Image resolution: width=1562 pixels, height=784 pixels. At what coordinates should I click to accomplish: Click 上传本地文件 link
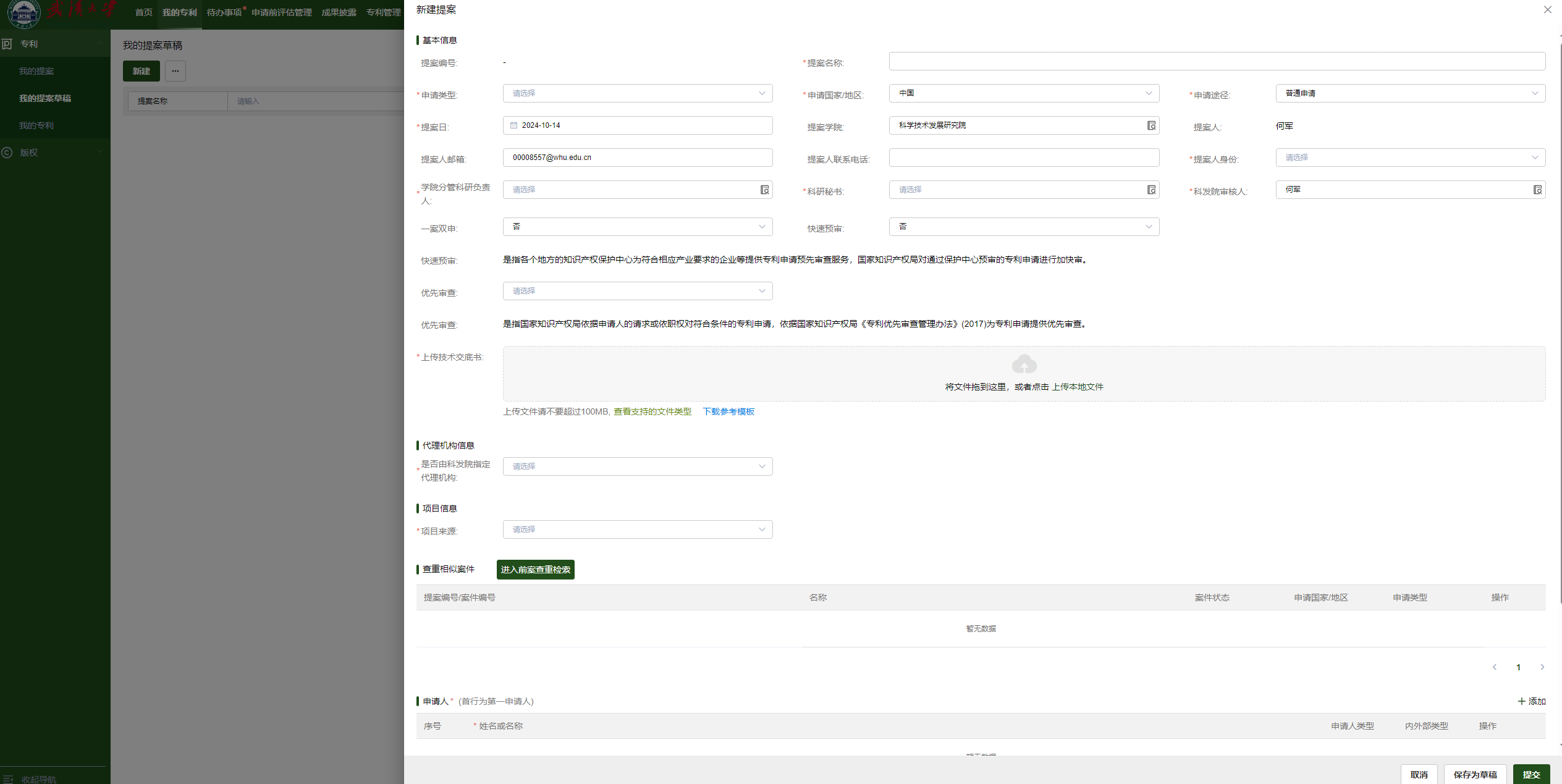pyautogui.click(x=1078, y=387)
